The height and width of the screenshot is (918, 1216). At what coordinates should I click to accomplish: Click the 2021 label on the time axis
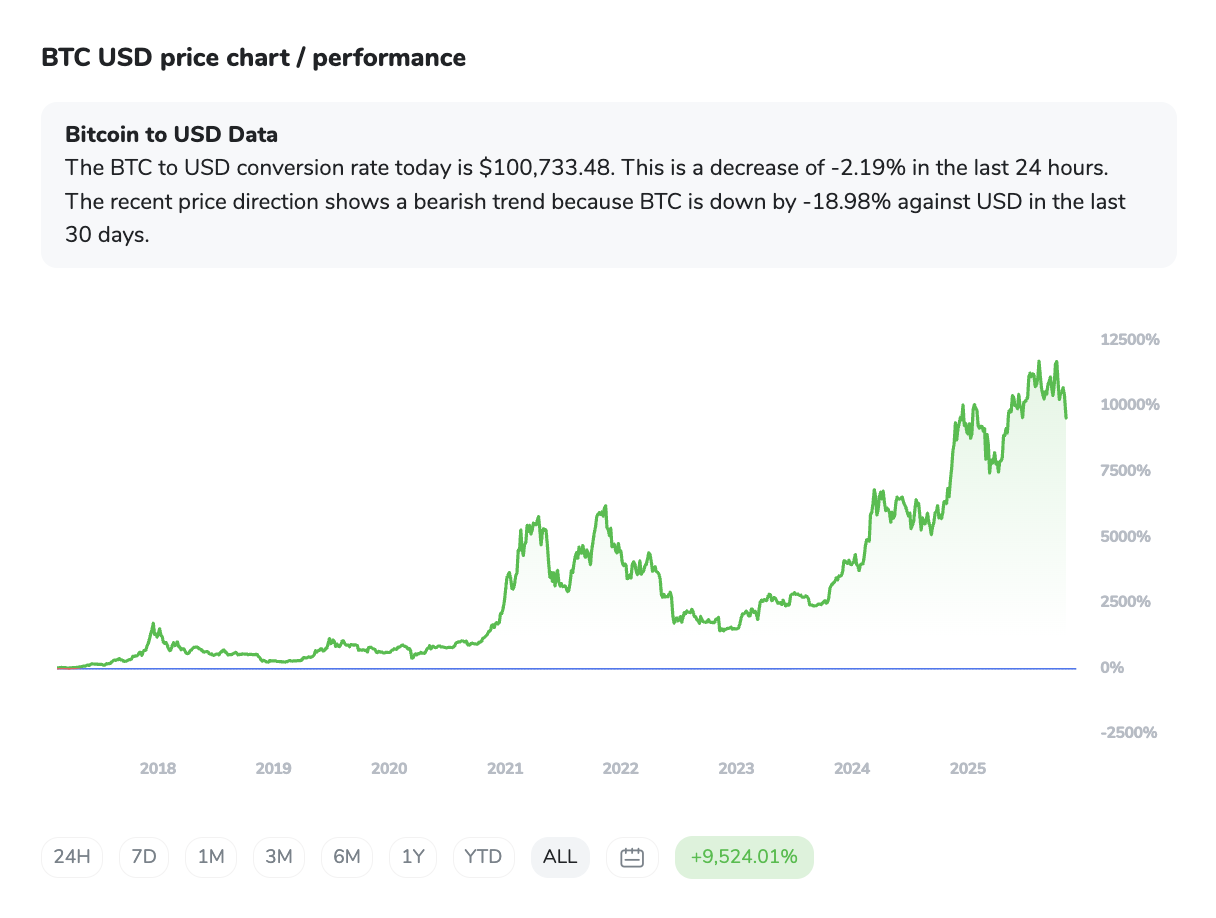coord(505,769)
